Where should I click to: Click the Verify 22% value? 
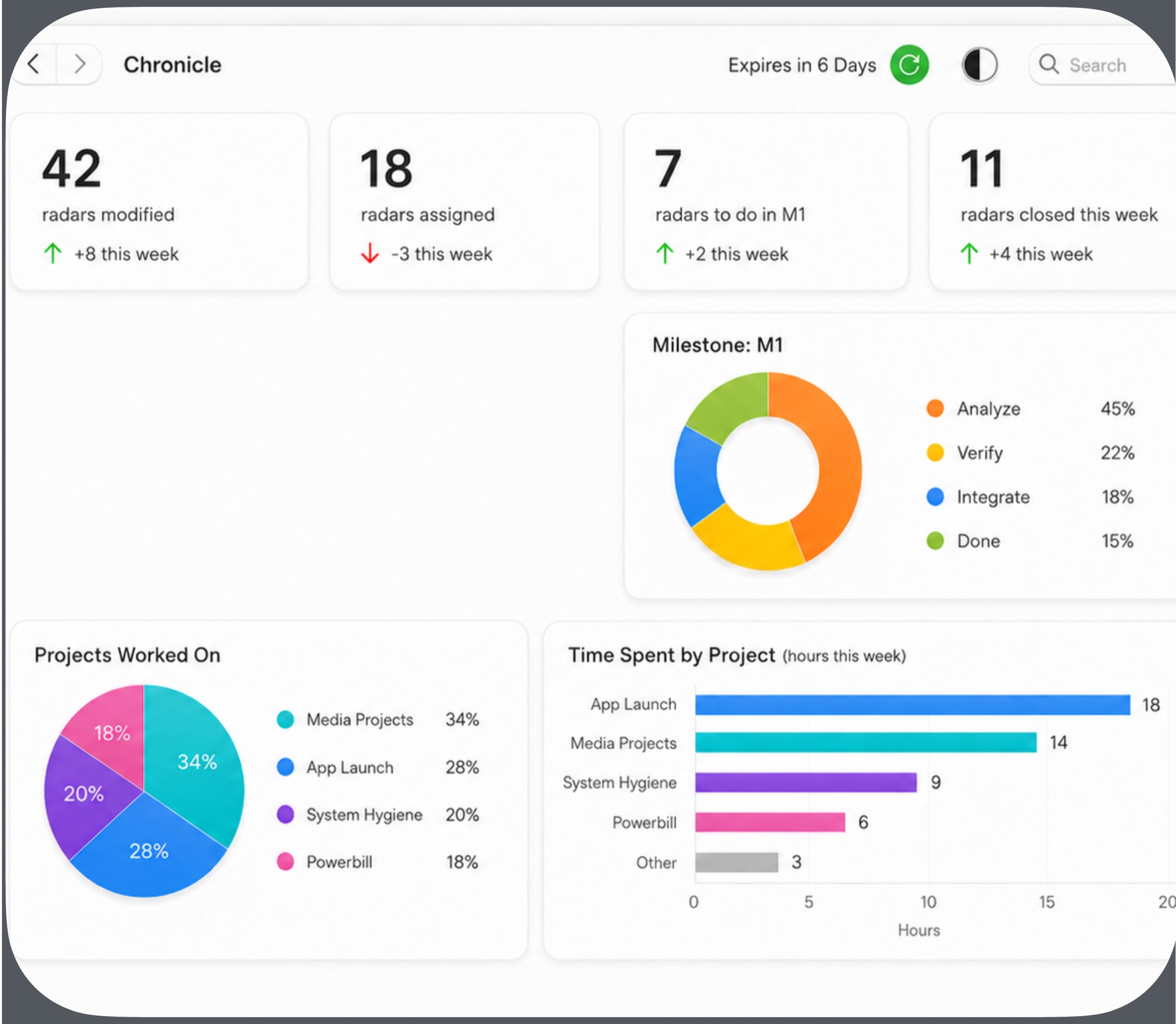1118,453
